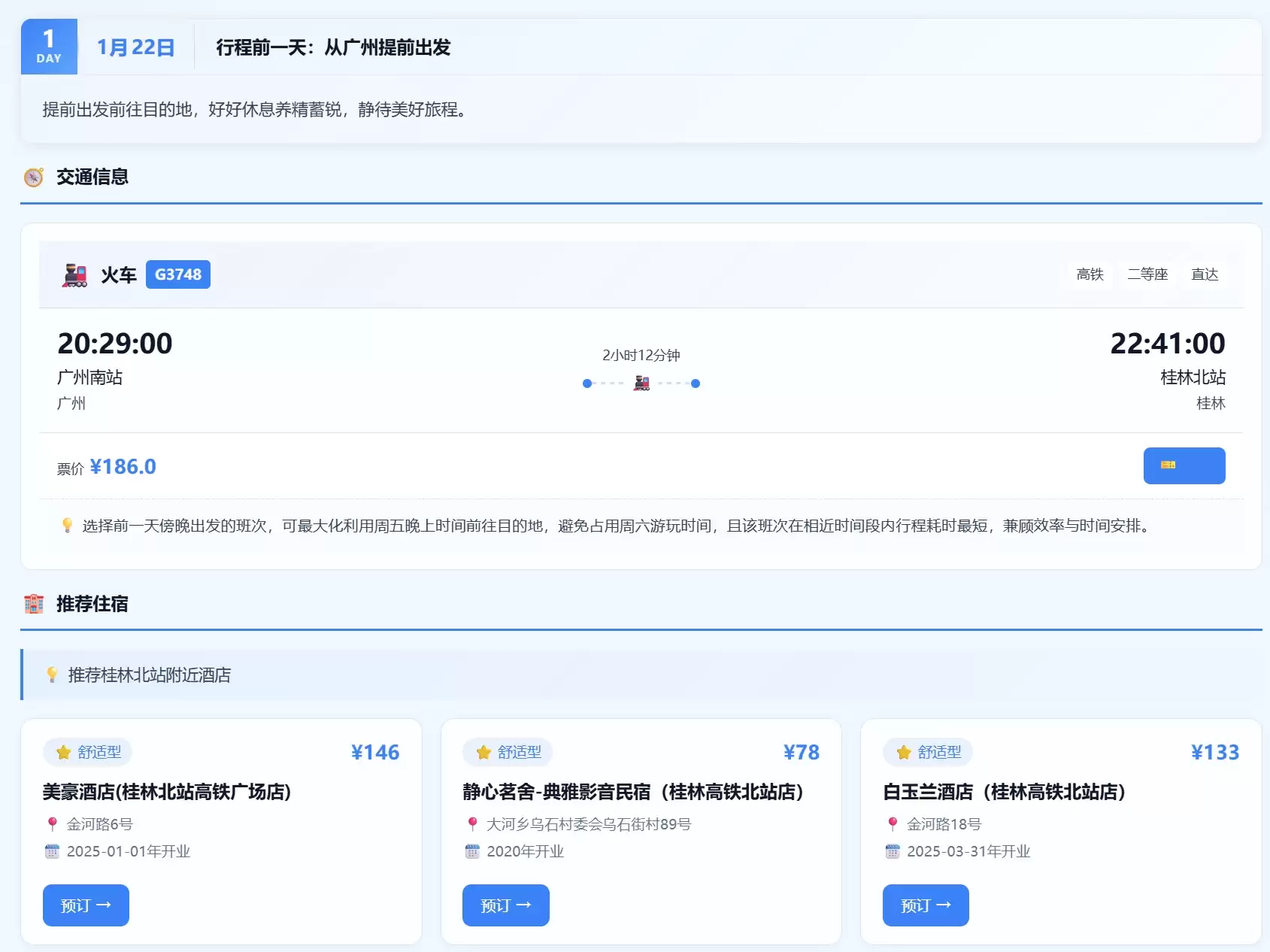1270x952 pixels.
Task: Click the 直达 direct tag
Action: pos(1204,274)
